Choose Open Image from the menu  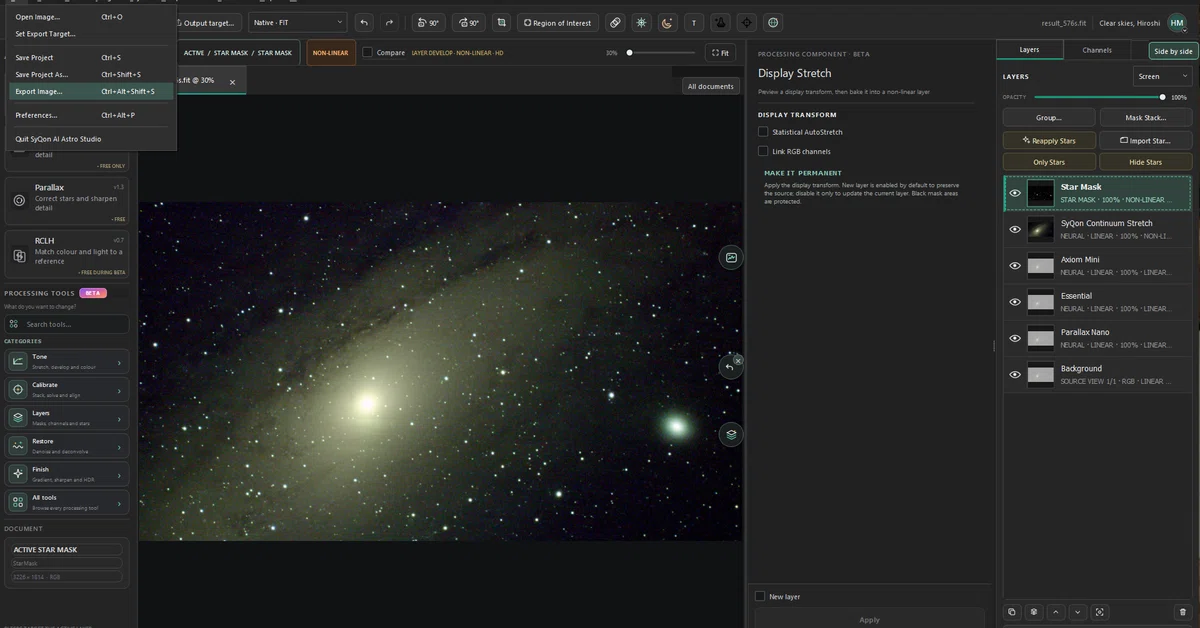pyautogui.click(x=90, y=17)
